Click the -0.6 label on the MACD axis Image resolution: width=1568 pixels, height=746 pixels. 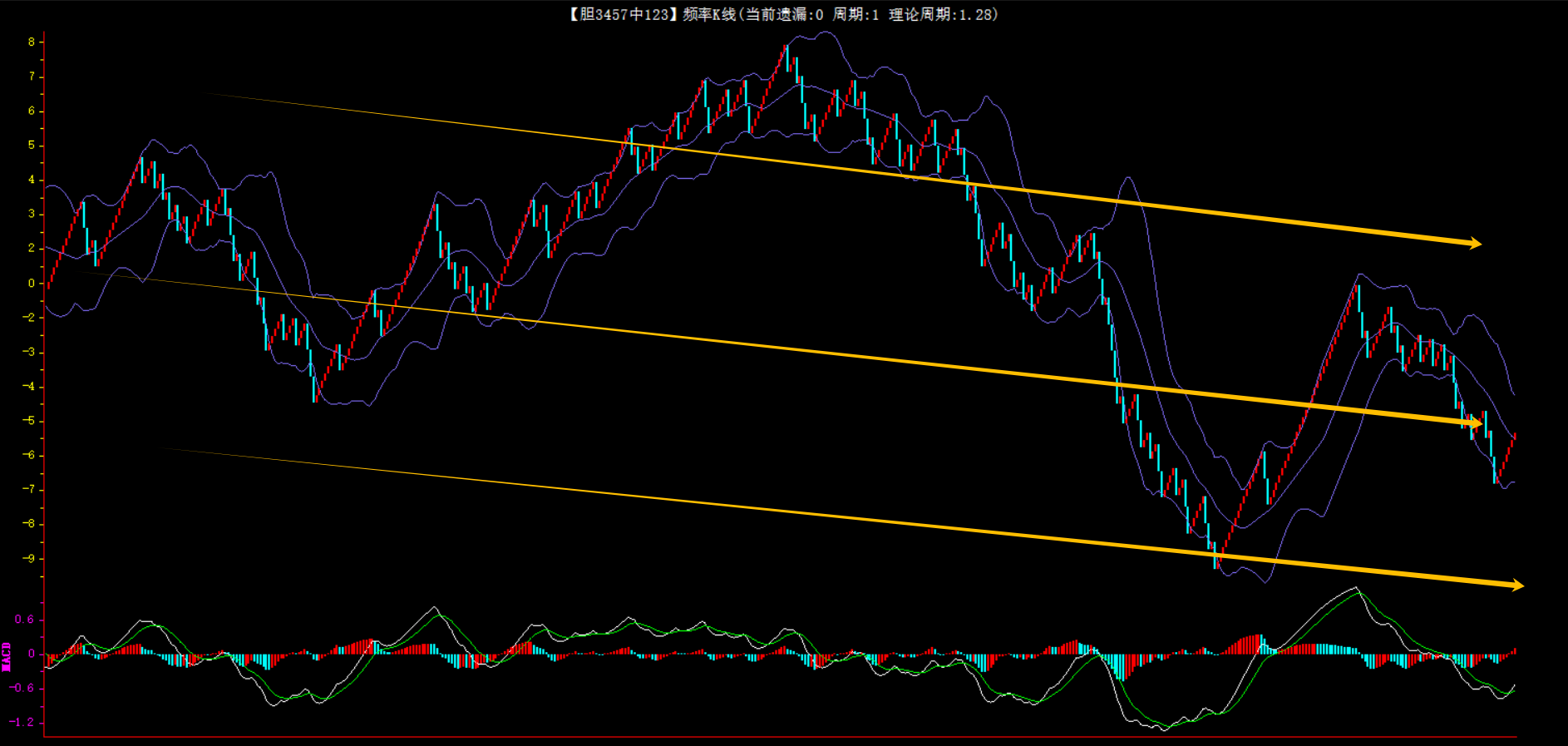point(22,688)
